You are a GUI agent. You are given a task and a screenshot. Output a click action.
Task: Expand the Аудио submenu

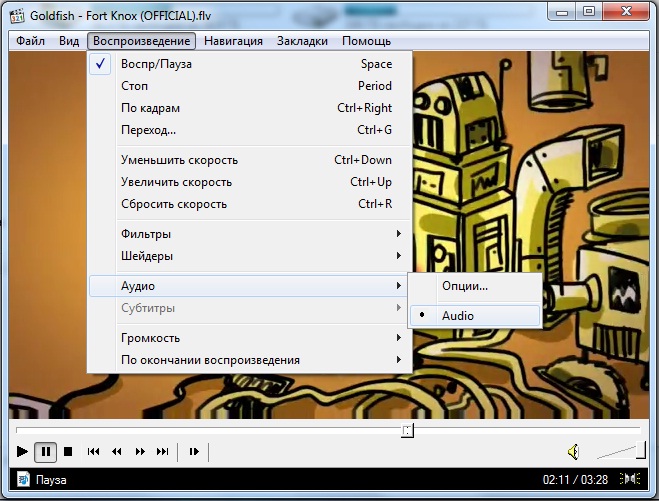click(250, 286)
